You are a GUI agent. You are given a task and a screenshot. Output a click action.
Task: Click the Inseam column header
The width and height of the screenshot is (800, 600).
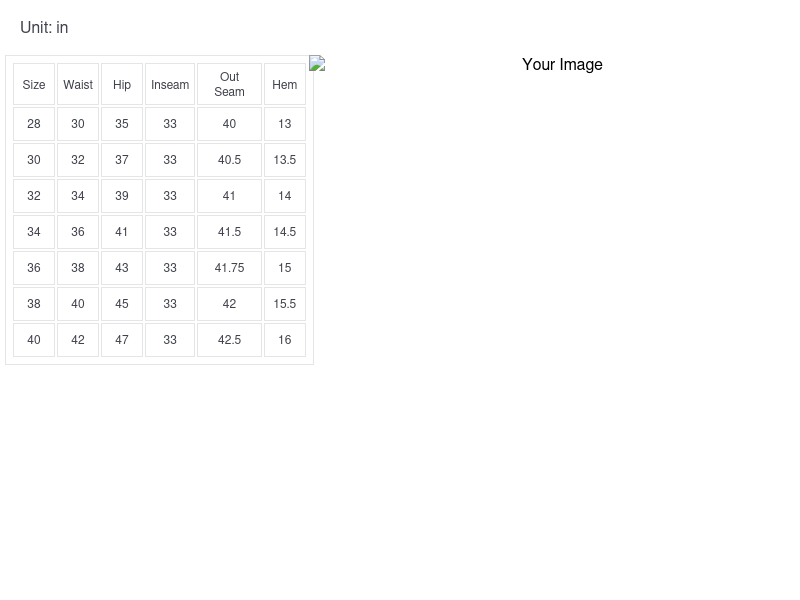(x=170, y=85)
